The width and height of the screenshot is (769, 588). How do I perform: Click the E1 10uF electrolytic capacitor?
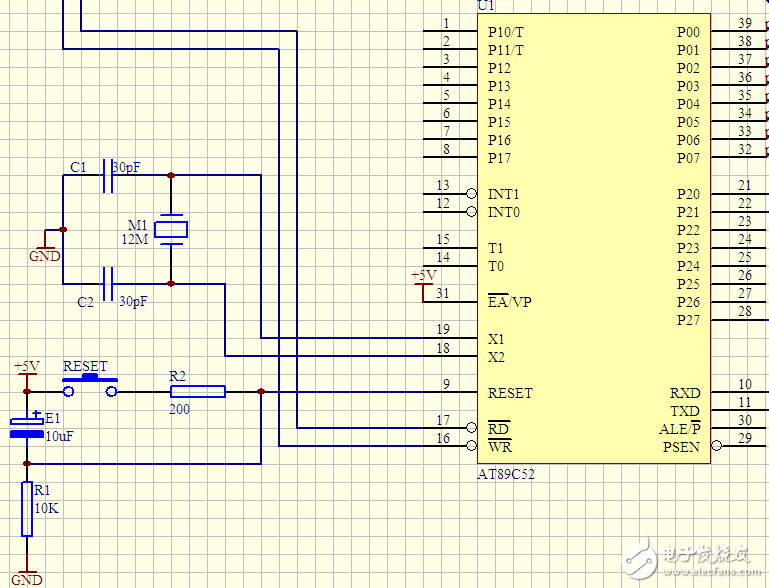pos(27,427)
